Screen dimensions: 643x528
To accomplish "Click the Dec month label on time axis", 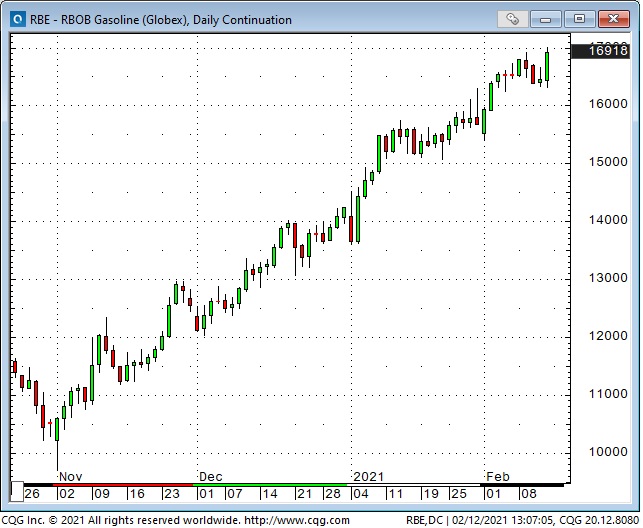I will 211,477.
